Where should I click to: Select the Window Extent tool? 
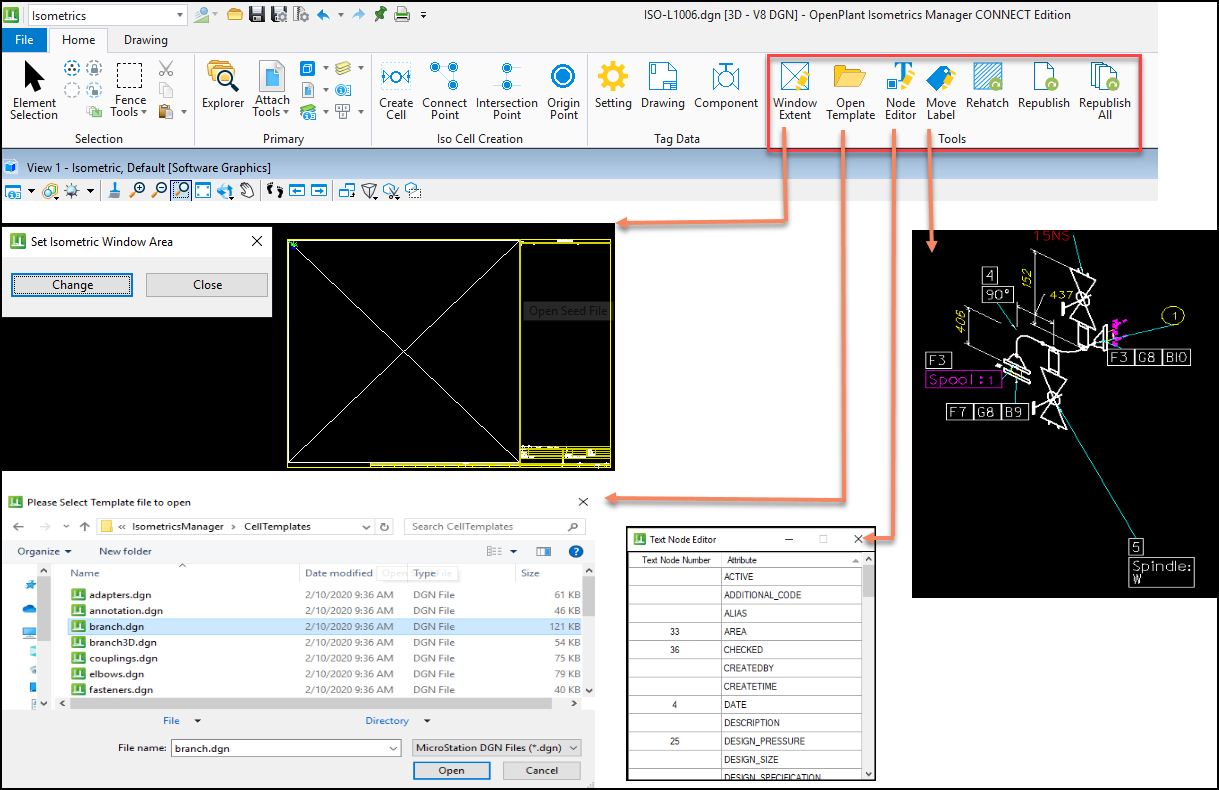coord(794,88)
